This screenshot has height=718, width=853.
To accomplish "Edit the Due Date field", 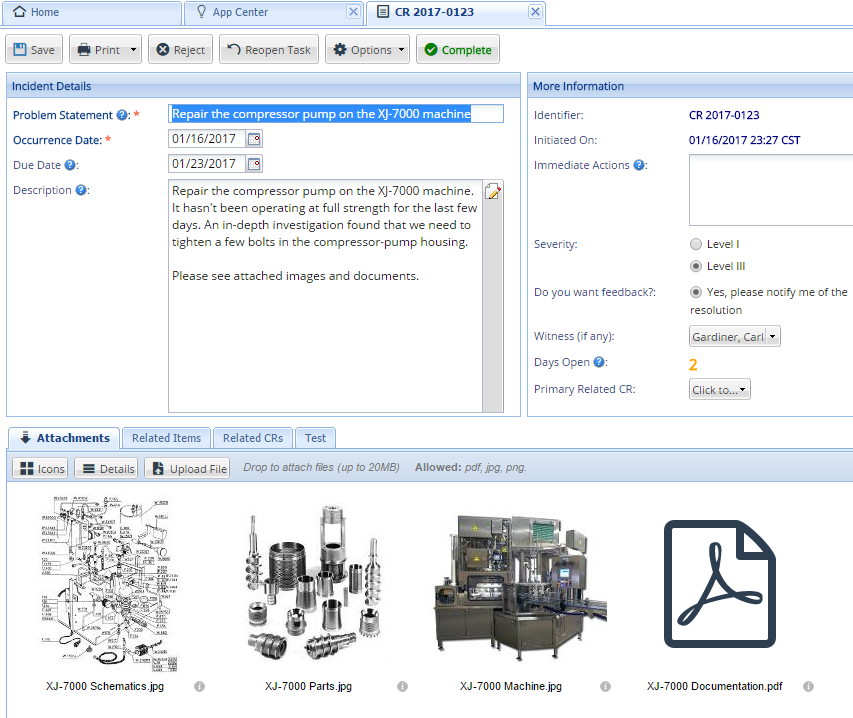I will pyautogui.click(x=206, y=164).
